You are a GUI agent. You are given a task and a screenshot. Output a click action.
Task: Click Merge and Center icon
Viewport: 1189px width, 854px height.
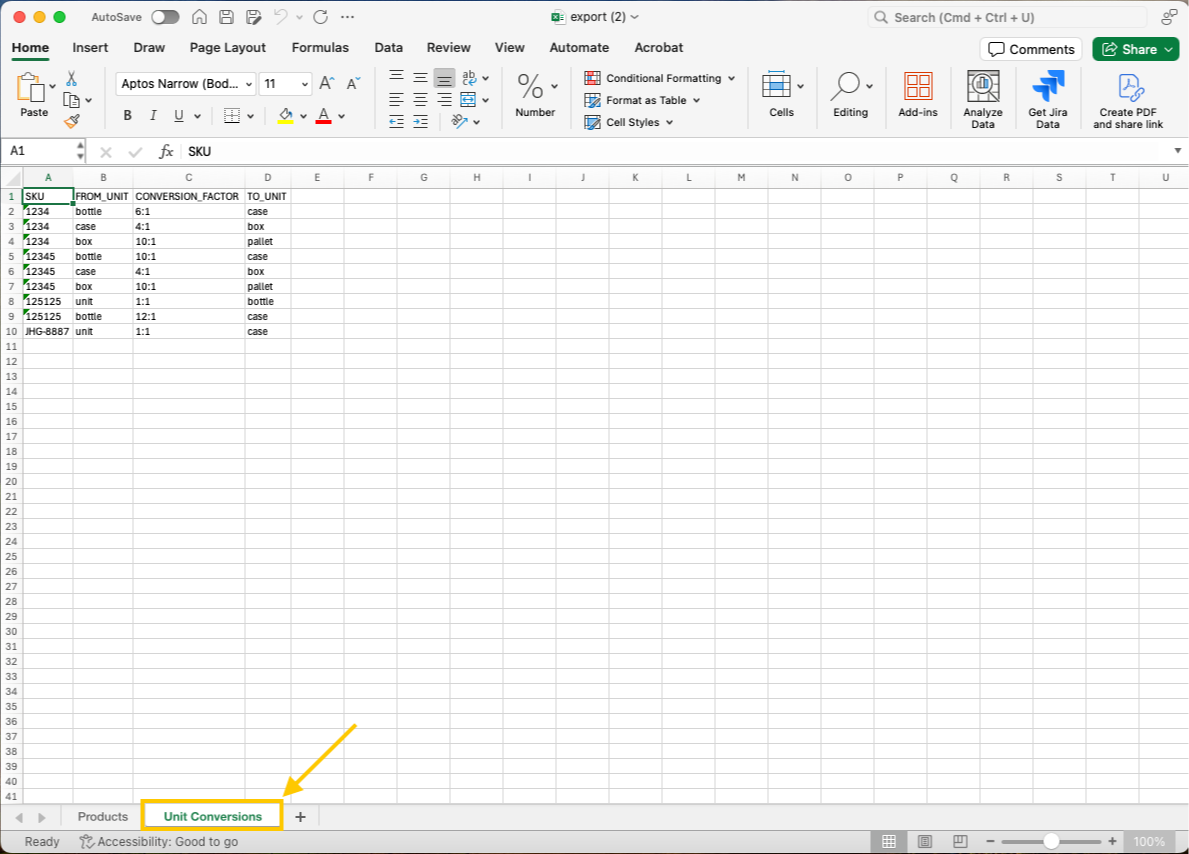pos(468,99)
